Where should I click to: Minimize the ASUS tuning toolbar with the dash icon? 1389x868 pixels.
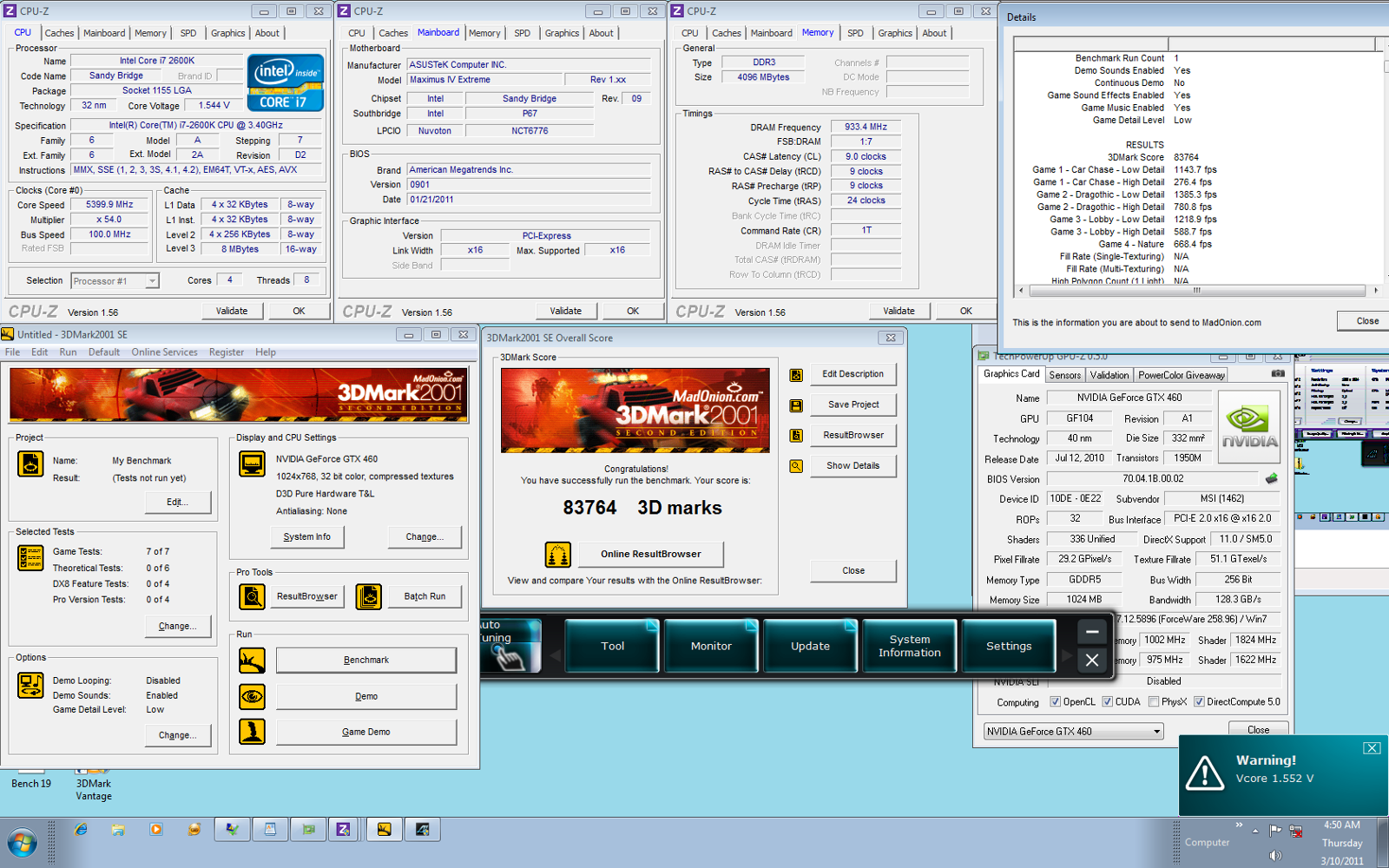coord(1092,632)
